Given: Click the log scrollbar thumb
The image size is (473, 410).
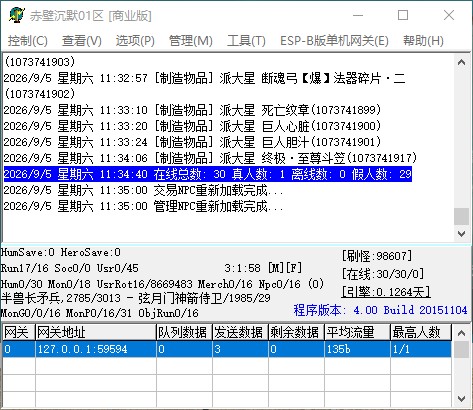Looking at the screenshot, I should [x=462, y=216].
